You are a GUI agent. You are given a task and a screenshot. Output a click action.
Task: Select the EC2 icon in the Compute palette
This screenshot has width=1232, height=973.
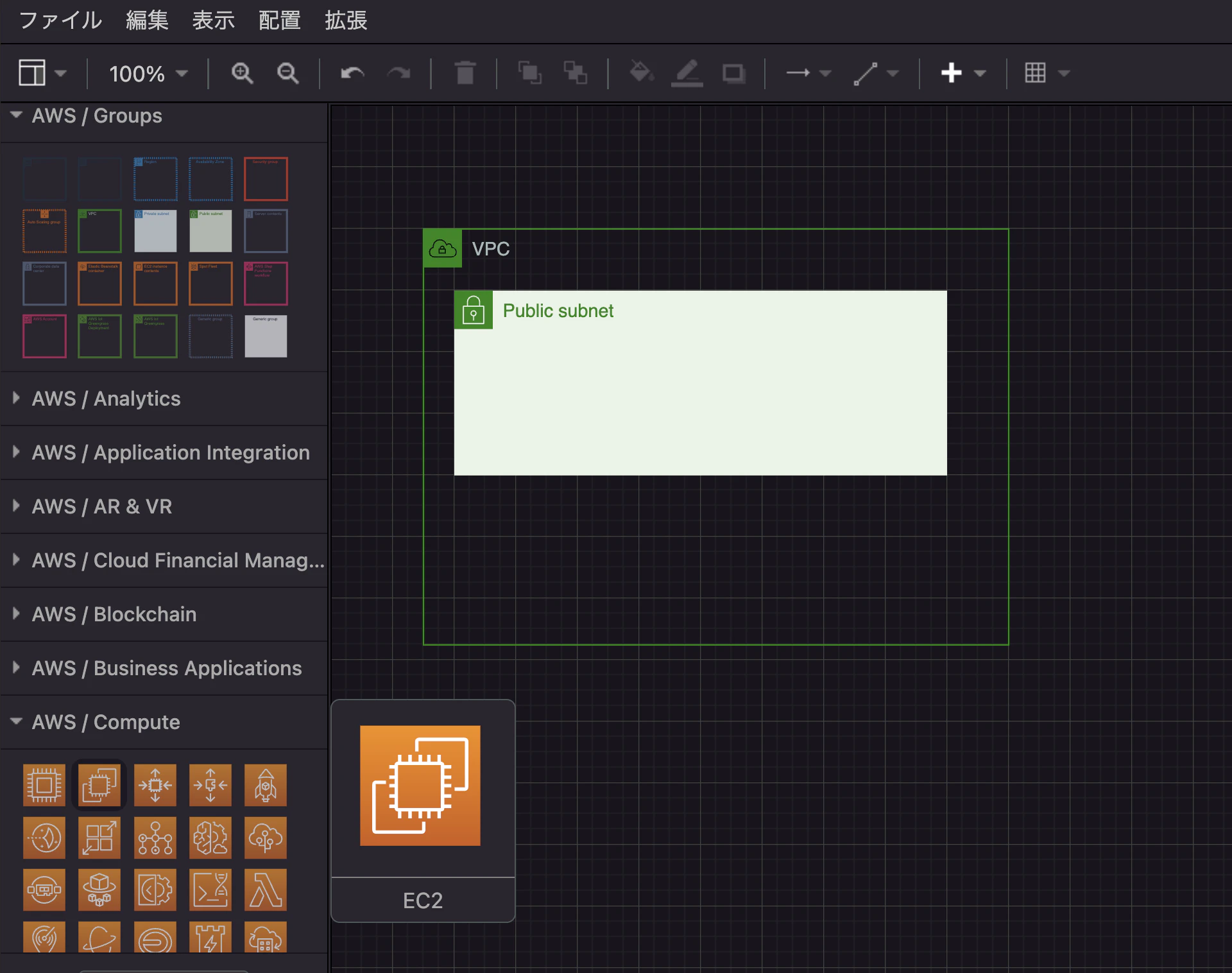tap(99, 784)
